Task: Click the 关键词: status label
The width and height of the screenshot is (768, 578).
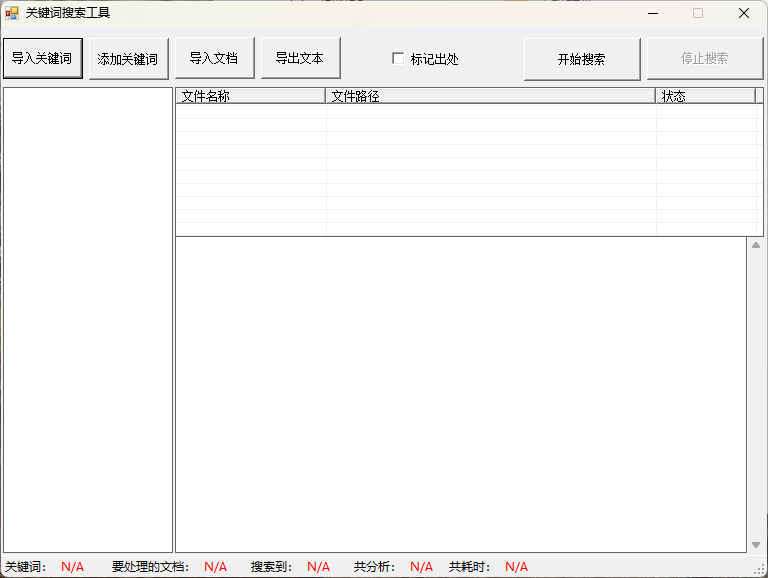Action: click(25, 567)
